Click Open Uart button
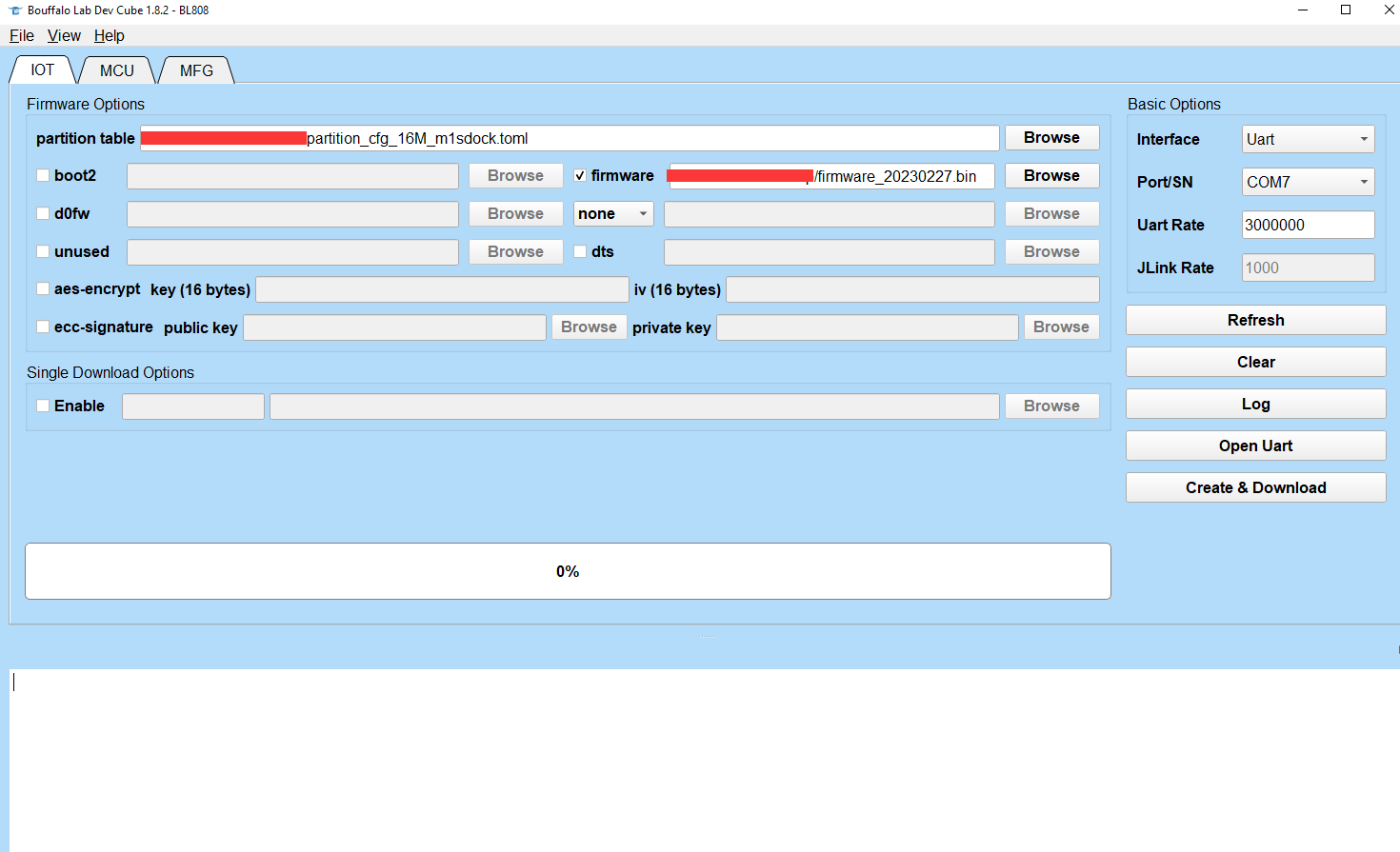The width and height of the screenshot is (1400, 852). tap(1255, 446)
